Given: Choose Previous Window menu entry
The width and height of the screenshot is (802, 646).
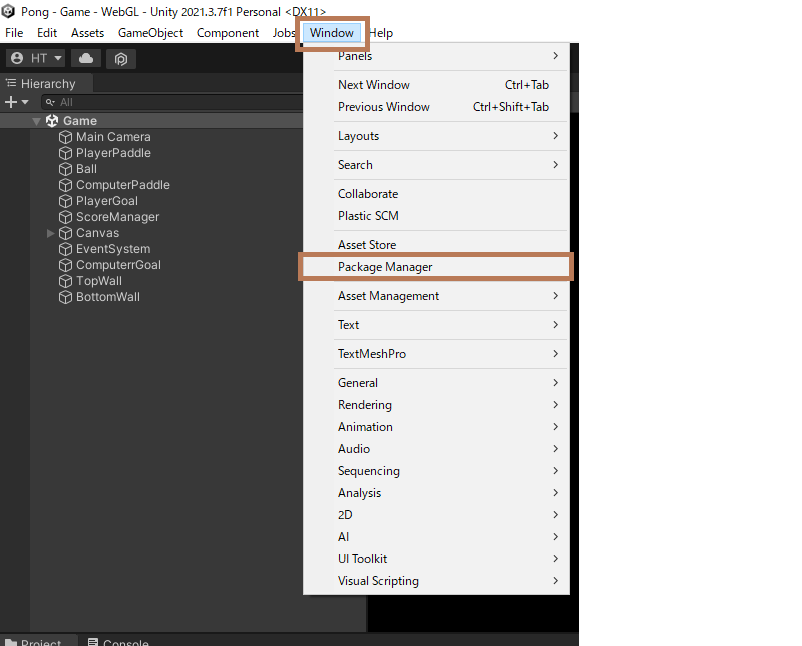Looking at the screenshot, I should (436, 107).
